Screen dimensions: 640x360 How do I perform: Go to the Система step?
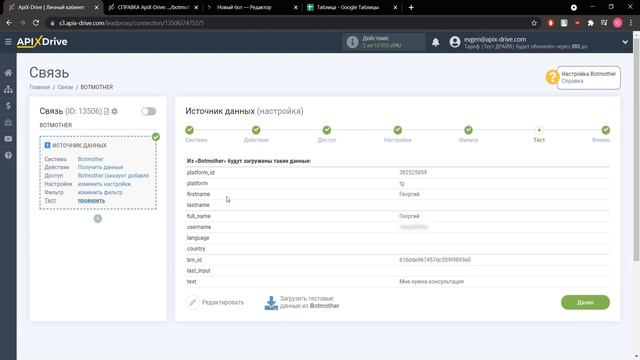189,130
